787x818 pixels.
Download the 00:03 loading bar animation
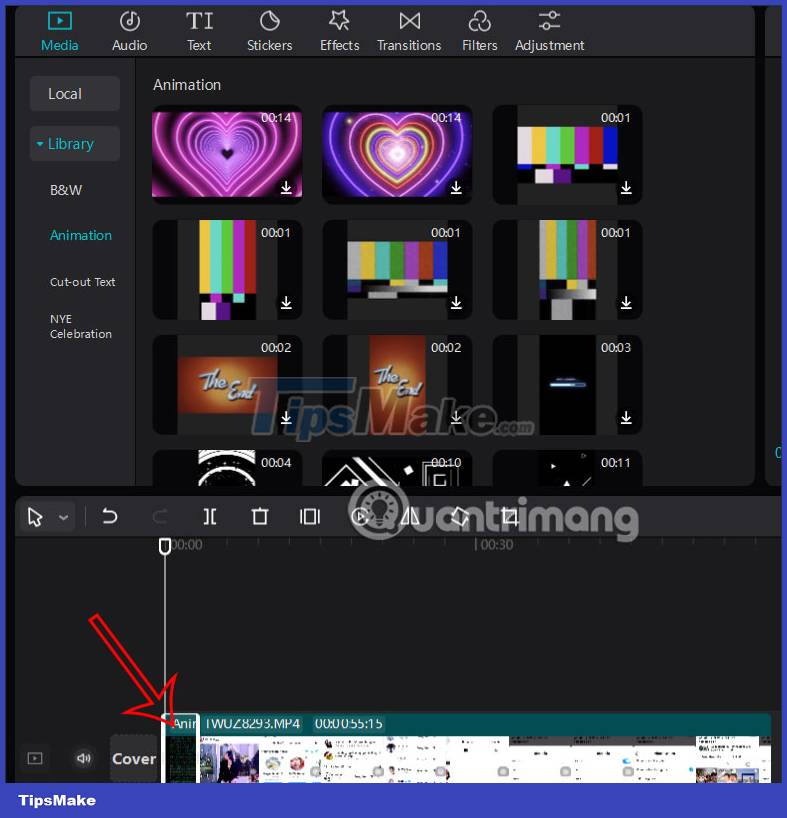tap(626, 417)
